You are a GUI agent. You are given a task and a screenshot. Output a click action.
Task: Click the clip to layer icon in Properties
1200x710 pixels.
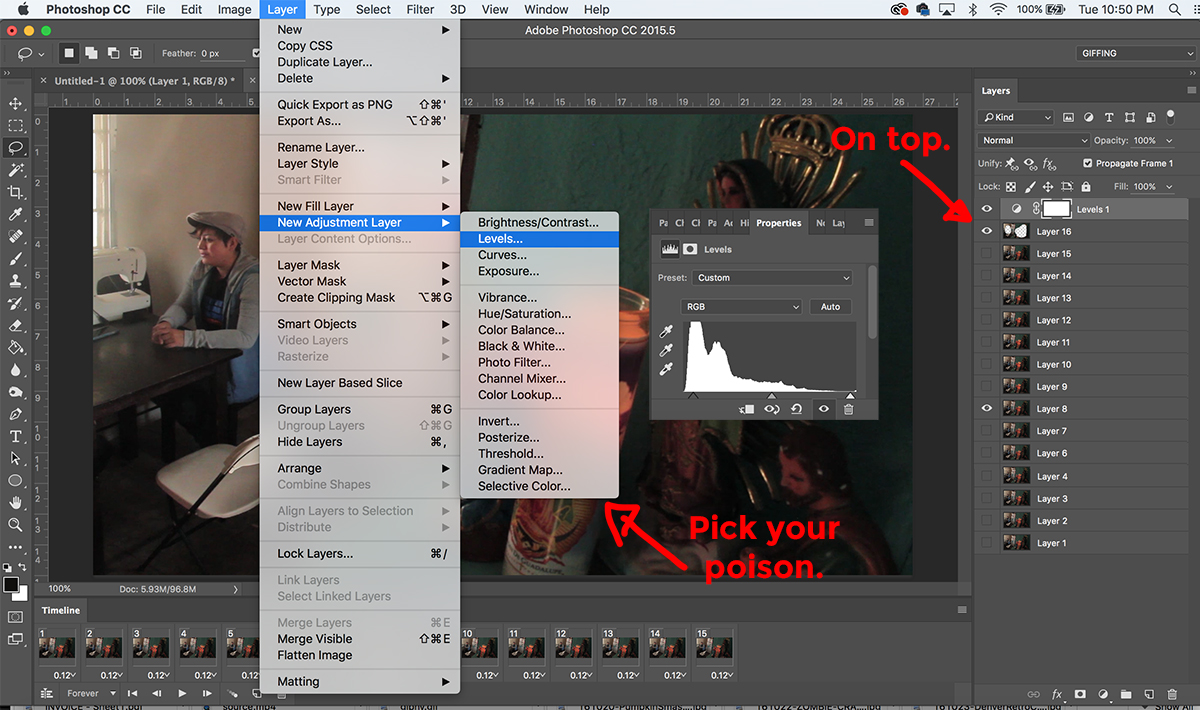pos(746,408)
